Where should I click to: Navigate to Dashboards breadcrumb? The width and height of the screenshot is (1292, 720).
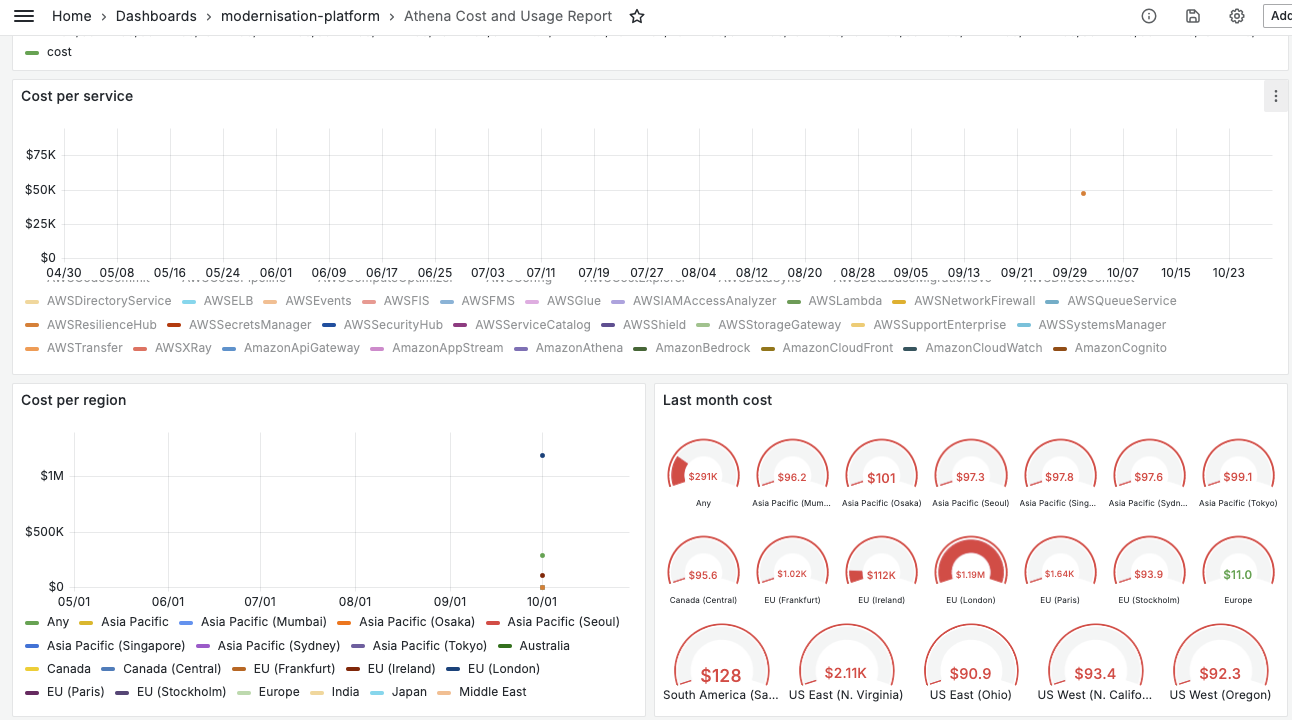156,16
